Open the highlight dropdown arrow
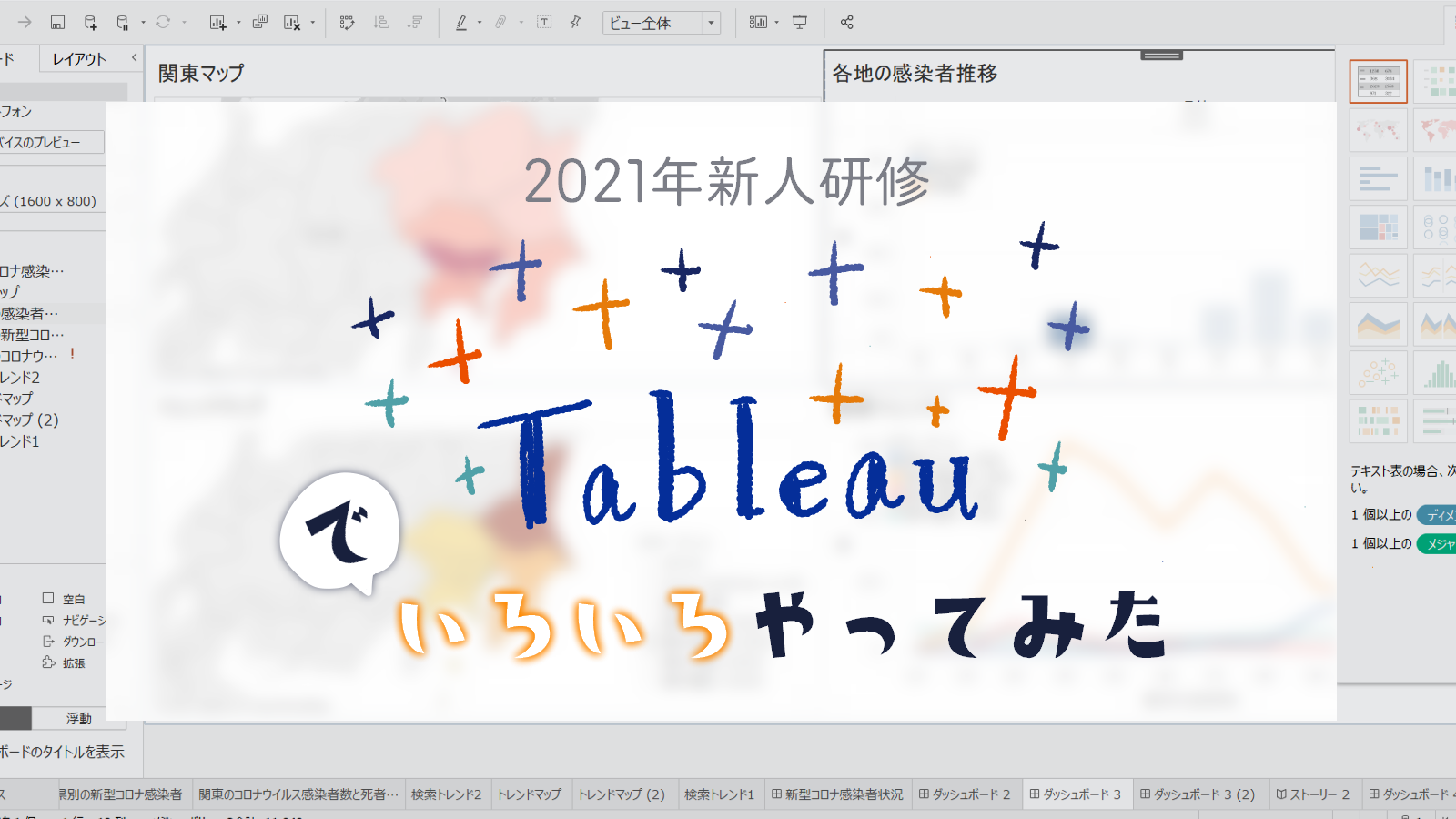The width and height of the screenshot is (1456, 819). coord(480,22)
